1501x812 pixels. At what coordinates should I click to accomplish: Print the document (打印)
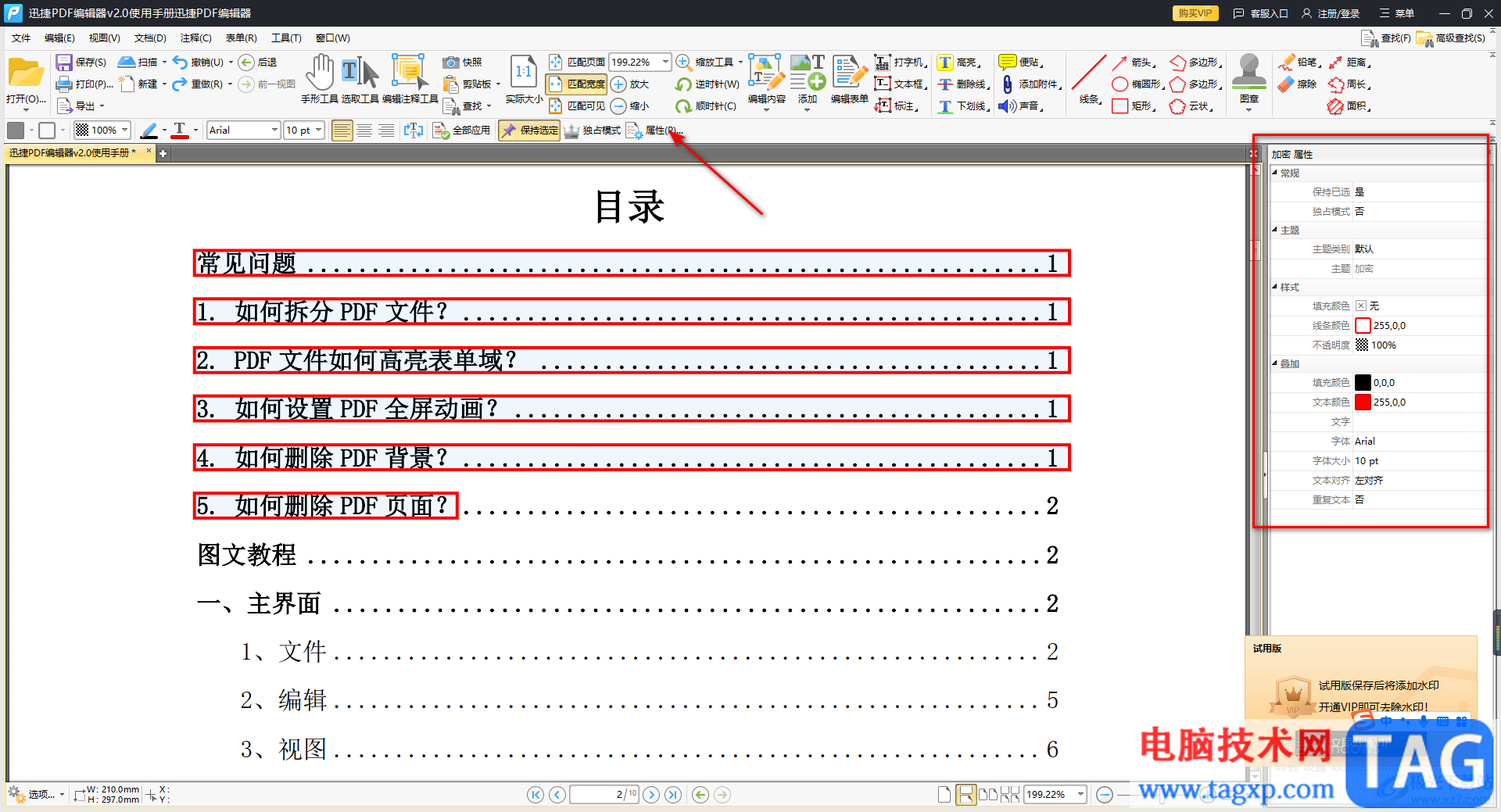84,84
